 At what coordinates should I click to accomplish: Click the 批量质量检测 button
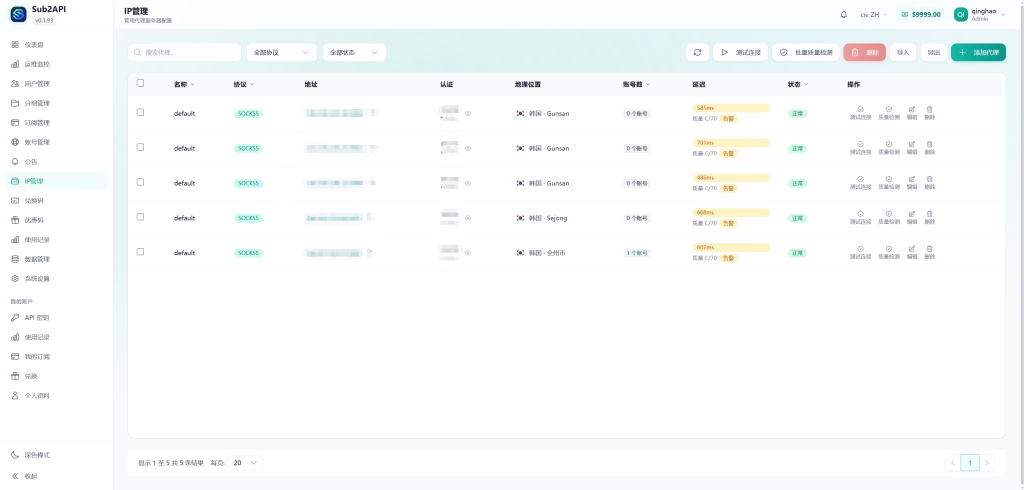[x=806, y=52]
